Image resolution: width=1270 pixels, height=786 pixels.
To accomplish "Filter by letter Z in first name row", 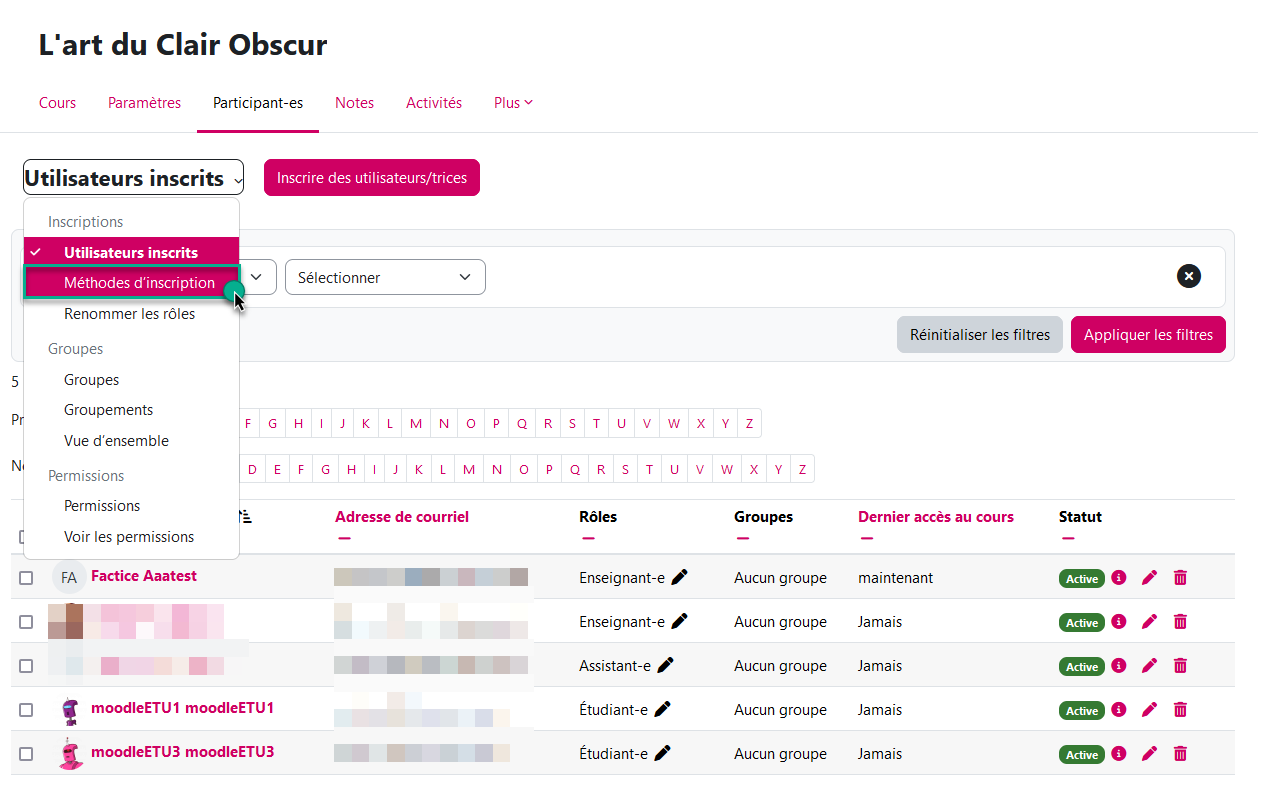I will point(749,423).
